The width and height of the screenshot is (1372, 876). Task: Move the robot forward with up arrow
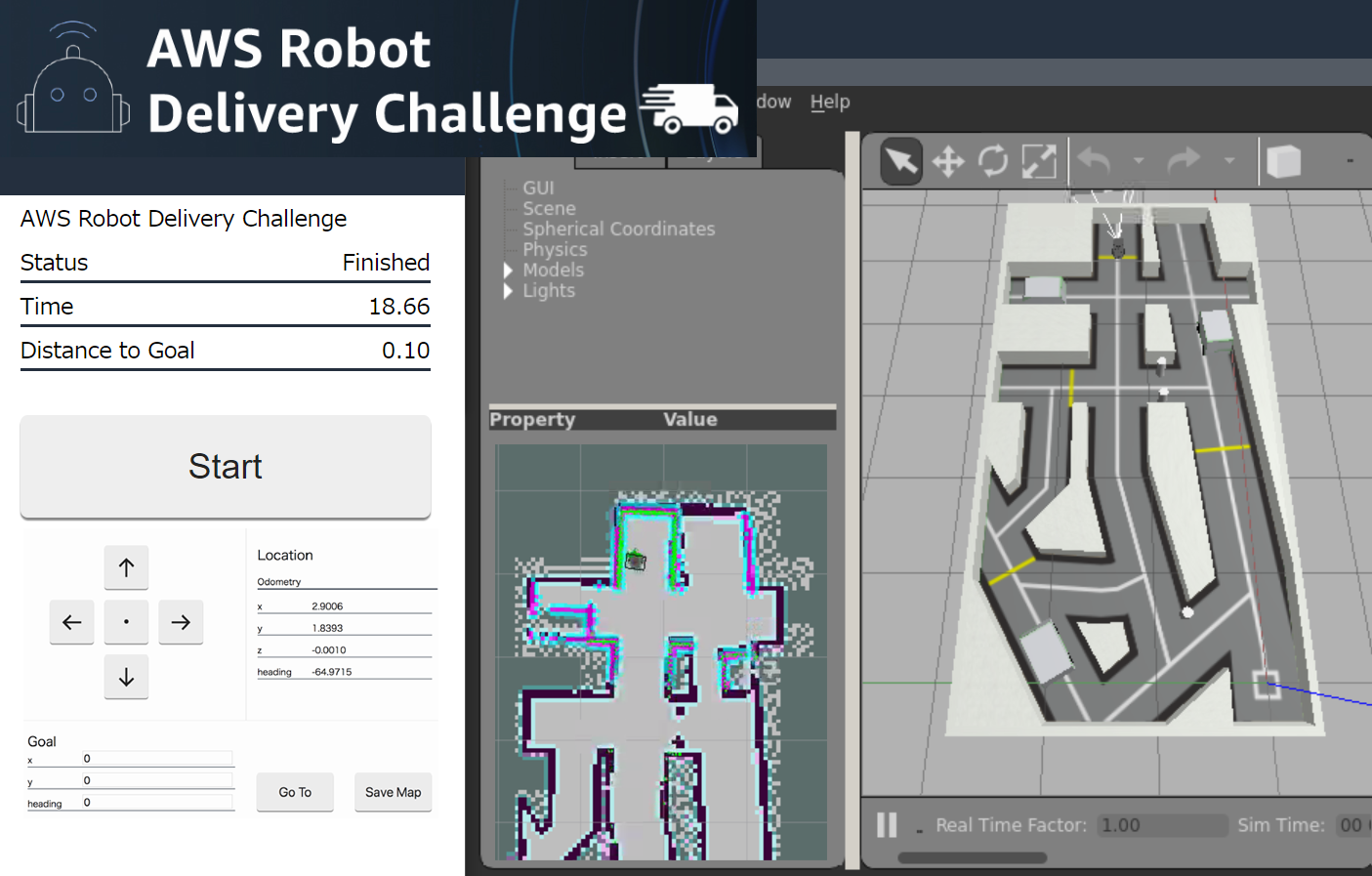(126, 567)
